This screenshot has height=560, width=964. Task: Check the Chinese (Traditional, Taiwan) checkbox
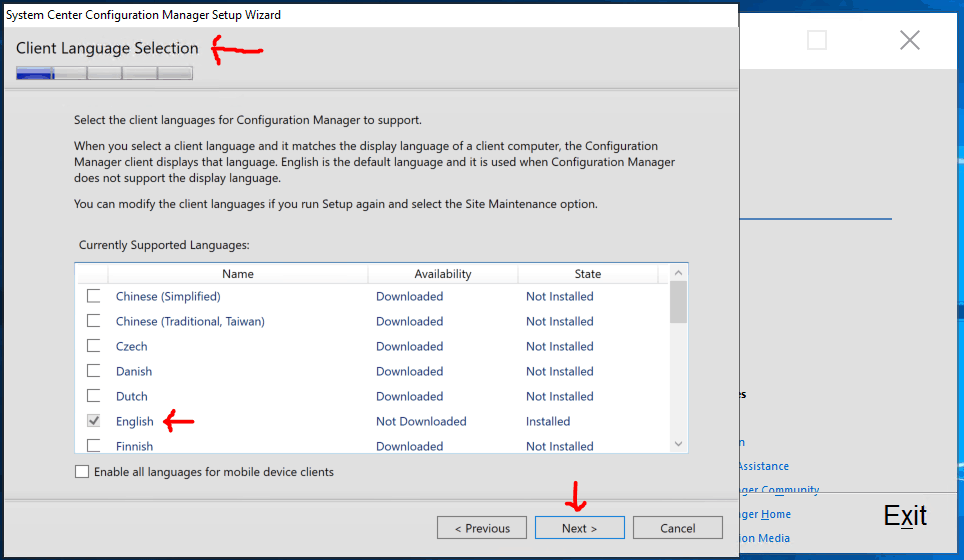[93, 321]
